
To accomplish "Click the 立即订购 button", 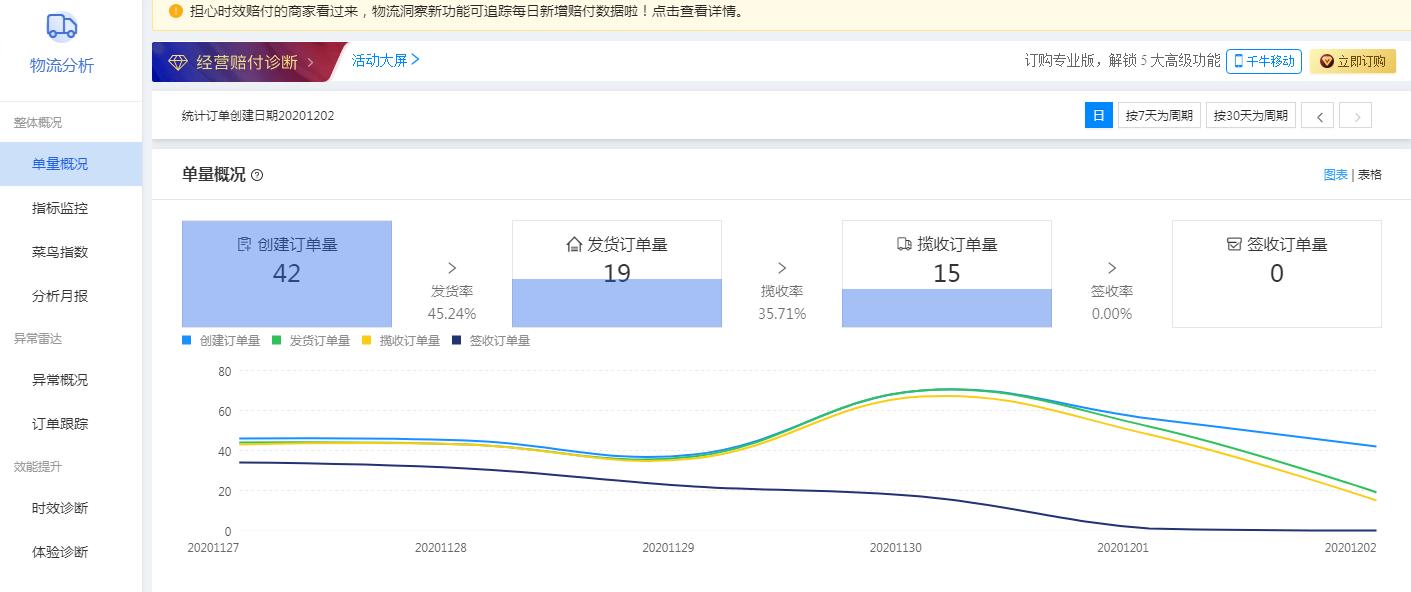I will click(1353, 60).
